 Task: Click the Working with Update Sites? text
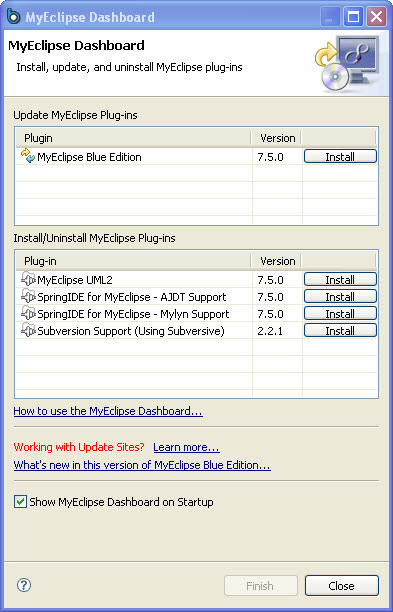click(79, 447)
